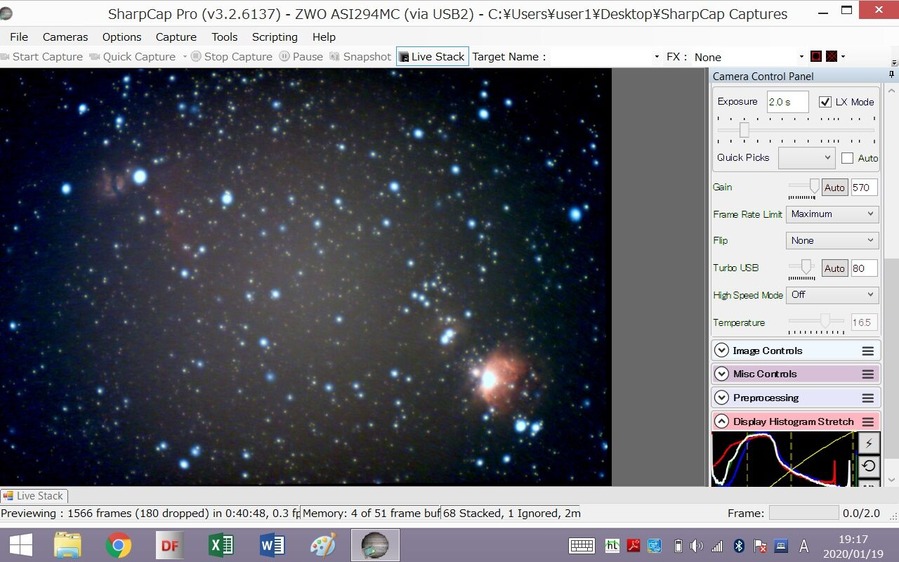Click the Gain value field showing 570
Image resolution: width=899 pixels, height=562 pixels.
point(864,187)
